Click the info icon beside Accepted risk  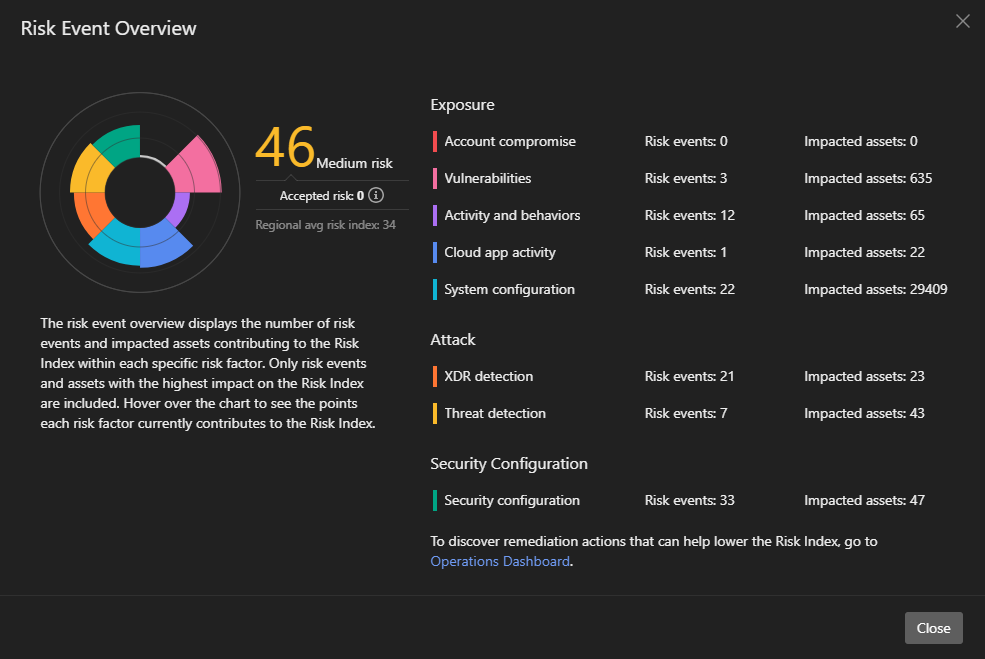[376, 196]
